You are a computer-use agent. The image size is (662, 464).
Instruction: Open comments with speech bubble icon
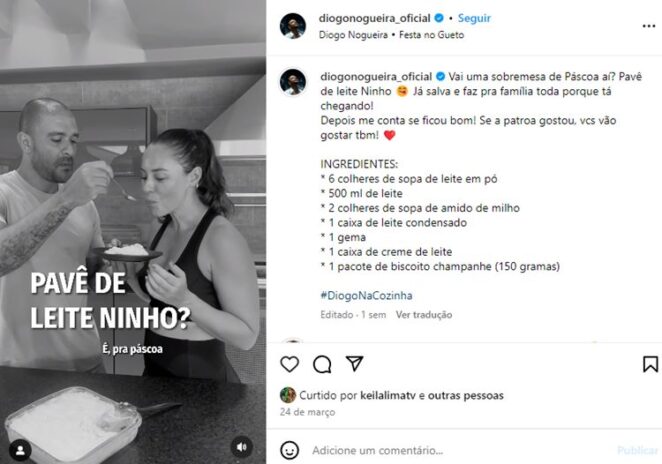(322, 364)
